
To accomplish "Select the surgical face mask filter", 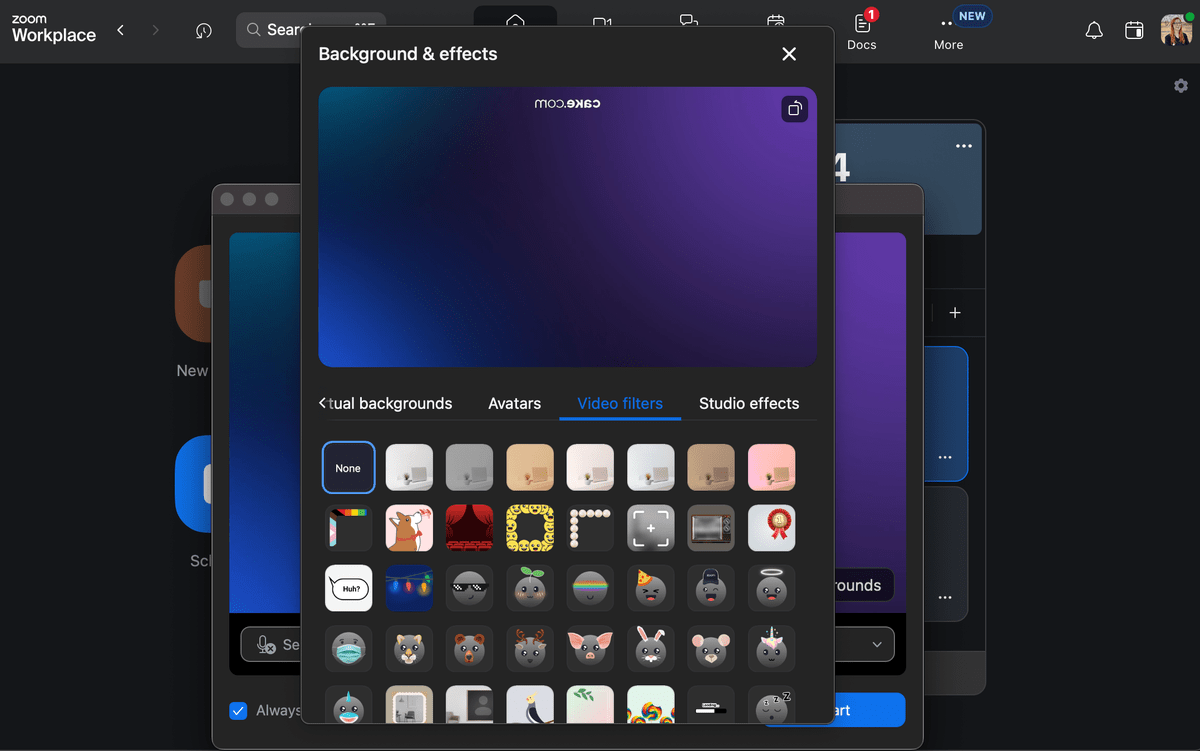I will point(348,649).
